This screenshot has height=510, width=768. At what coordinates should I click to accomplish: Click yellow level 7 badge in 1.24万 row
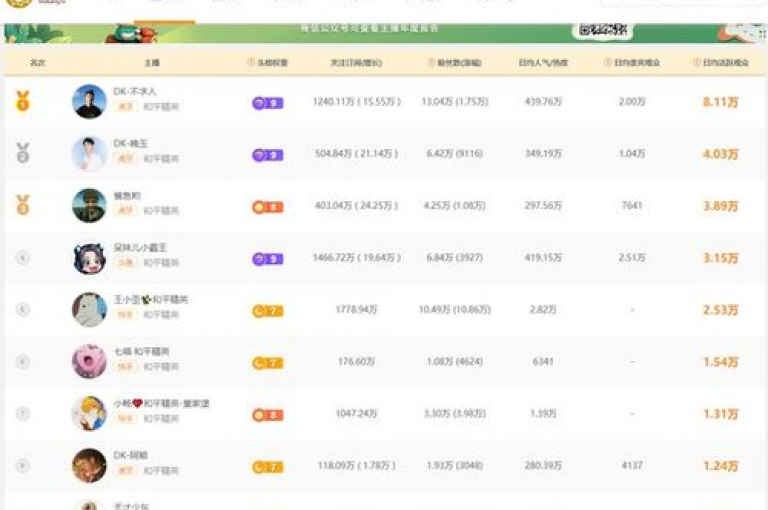pos(267,467)
